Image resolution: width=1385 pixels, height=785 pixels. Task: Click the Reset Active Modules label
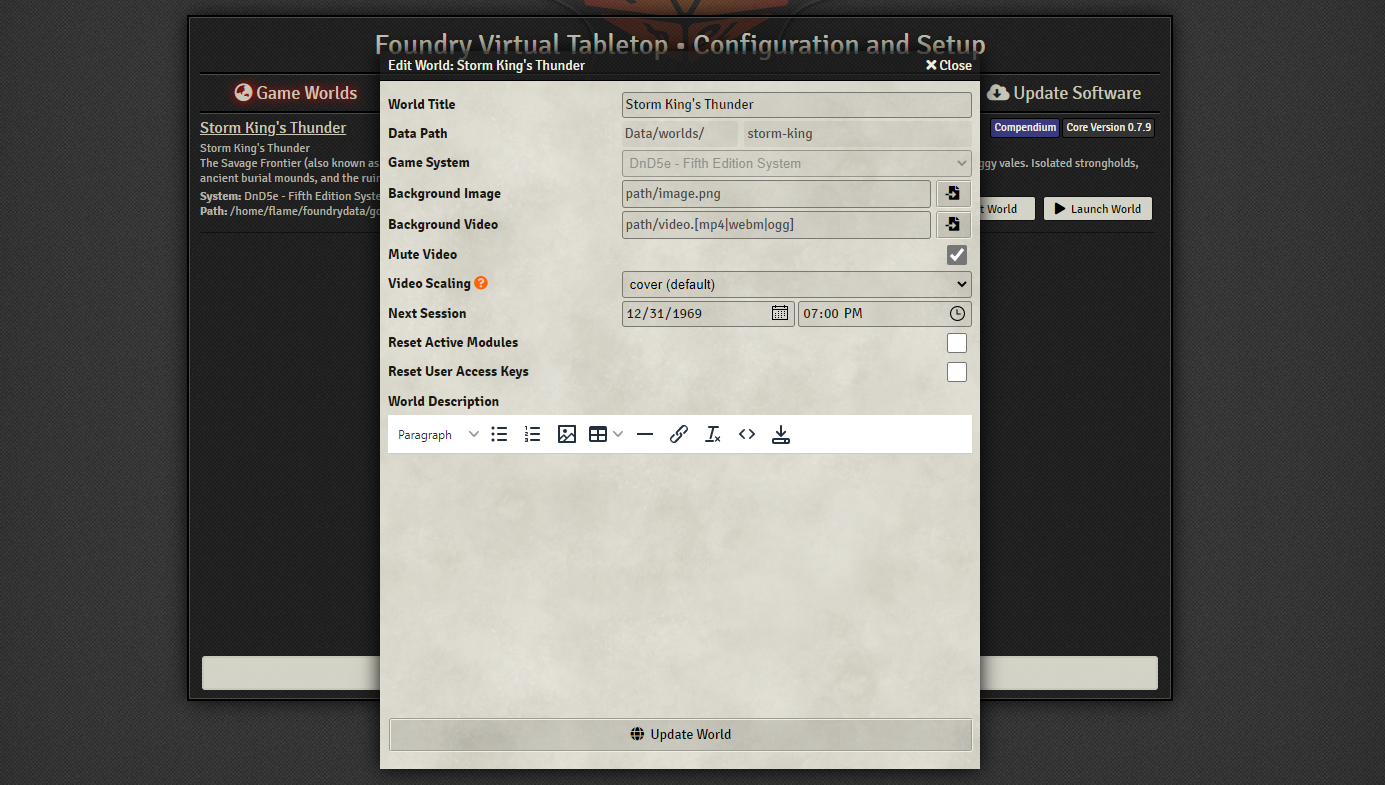click(453, 342)
